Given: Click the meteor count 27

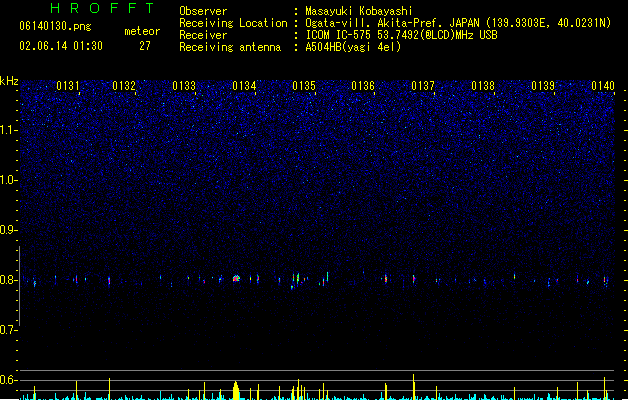Looking at the screenshot, I should tap(145, 46).
